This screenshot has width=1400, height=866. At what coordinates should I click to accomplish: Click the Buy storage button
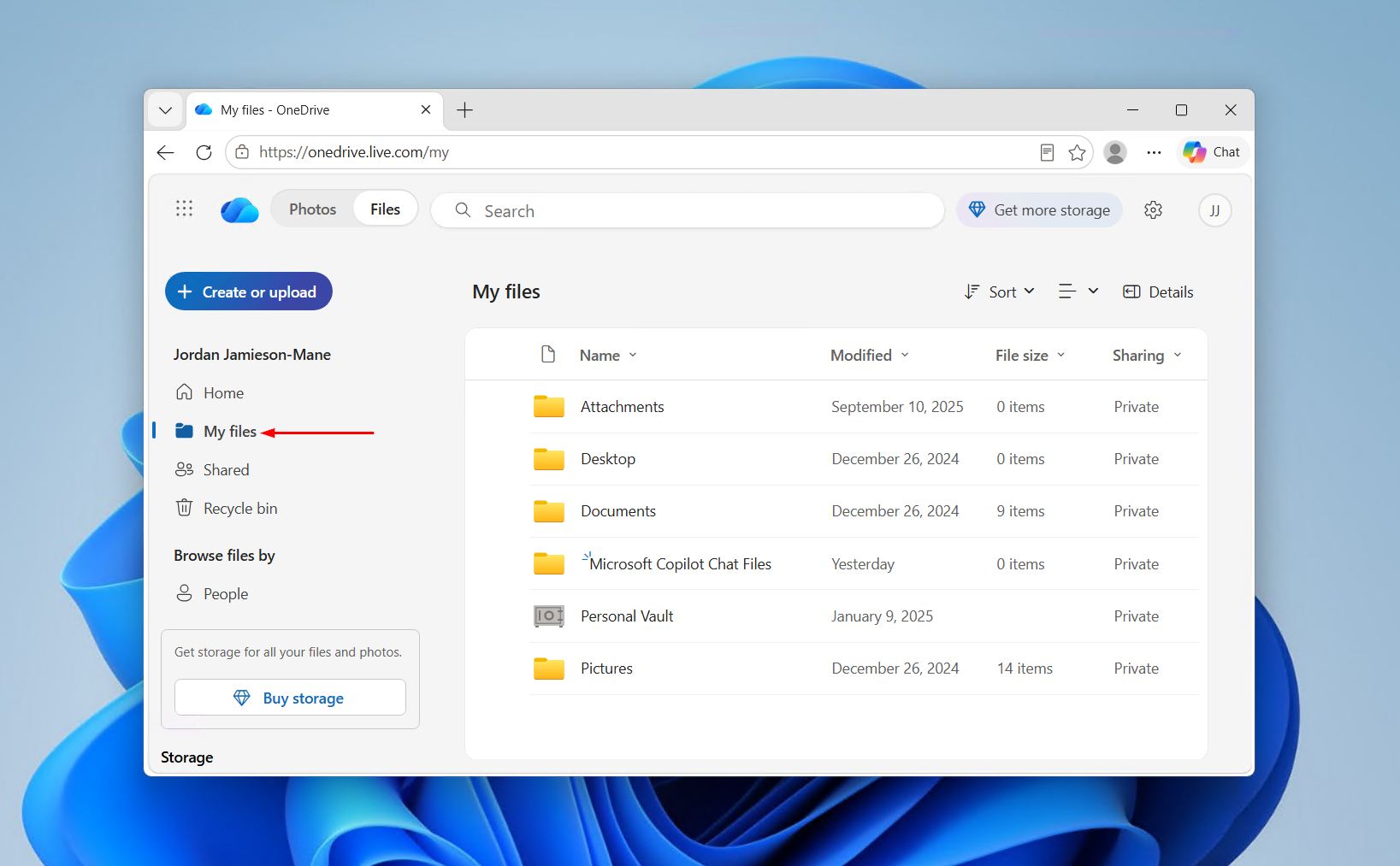pyautogui.click(x=290, y=698)
